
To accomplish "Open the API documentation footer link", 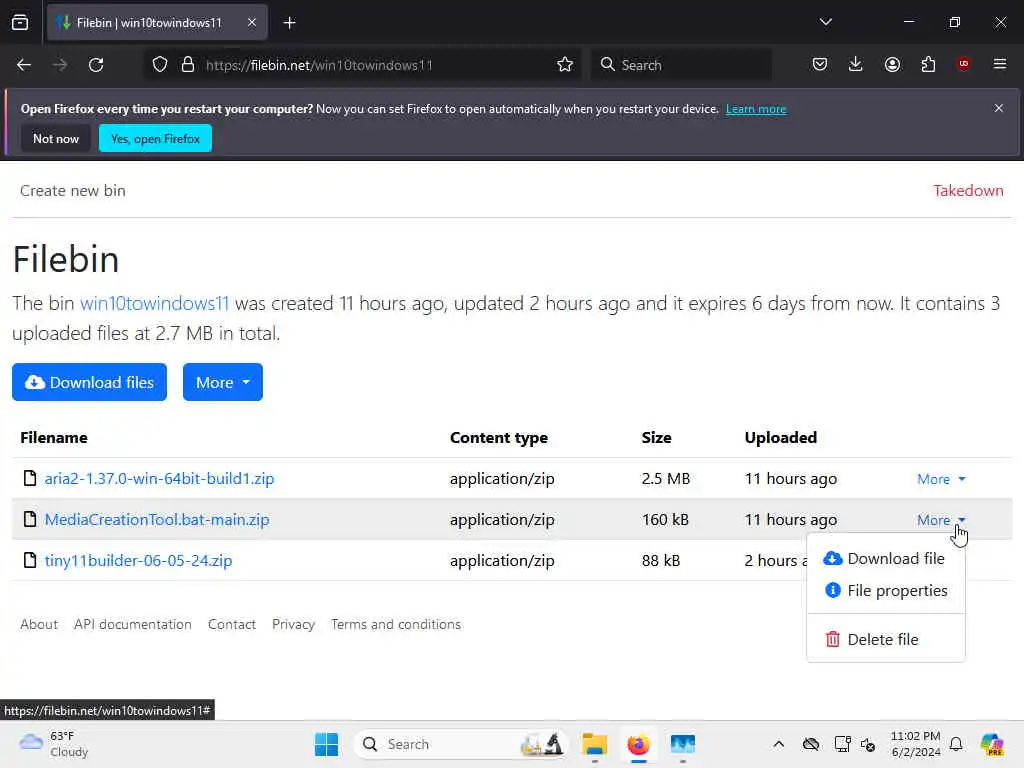I will 133,624.
